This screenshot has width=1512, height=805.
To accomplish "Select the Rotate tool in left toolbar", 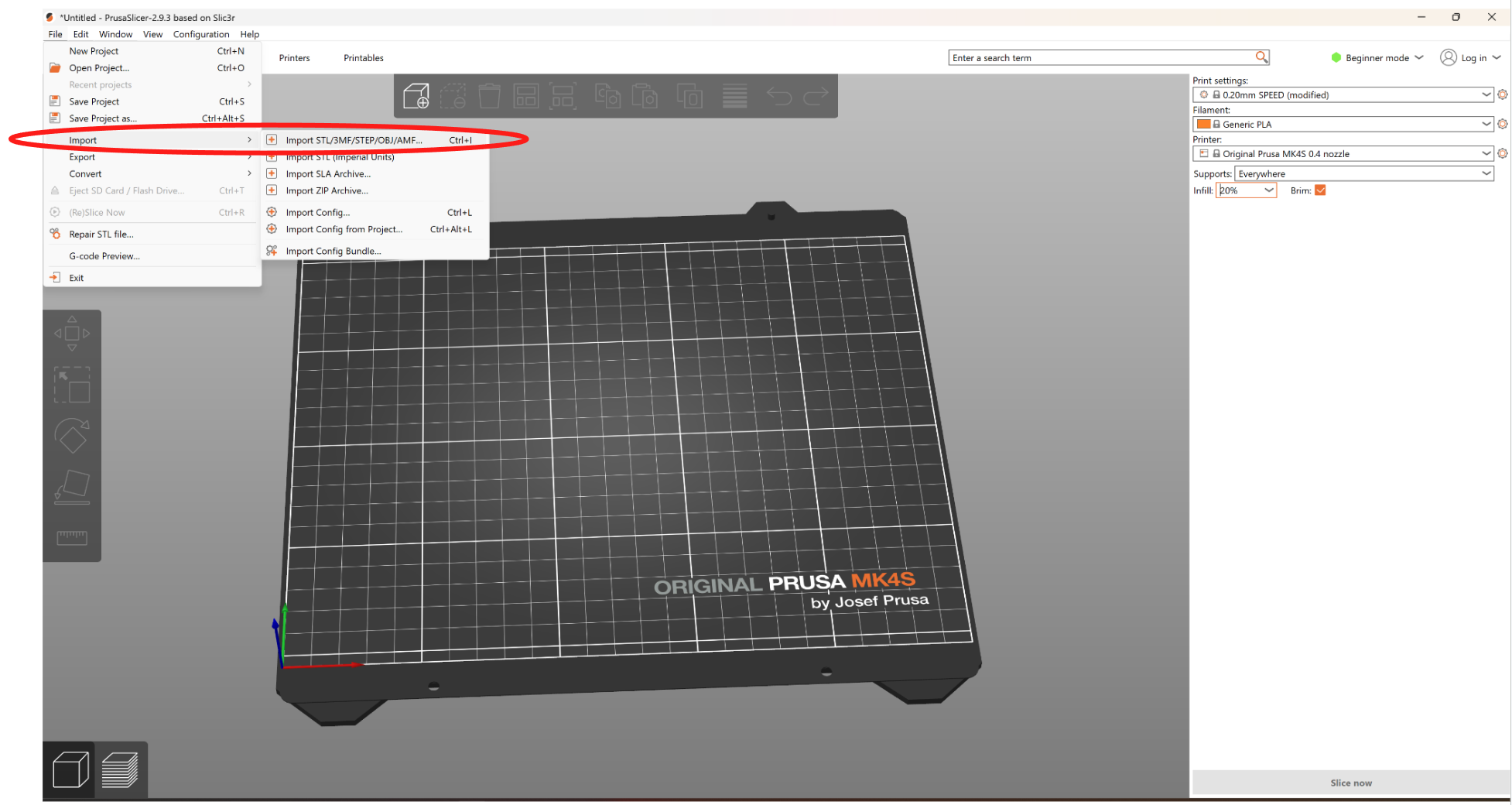I will tap(72, 436).
